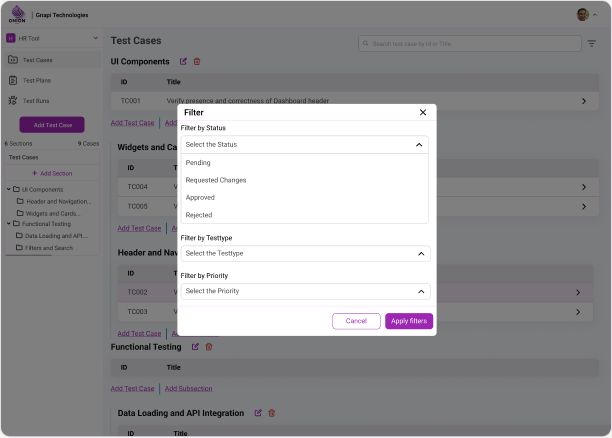Screen dimensions: 612x438
Task: Click the plus icon beside Add Section
Action: click(34, 173)
